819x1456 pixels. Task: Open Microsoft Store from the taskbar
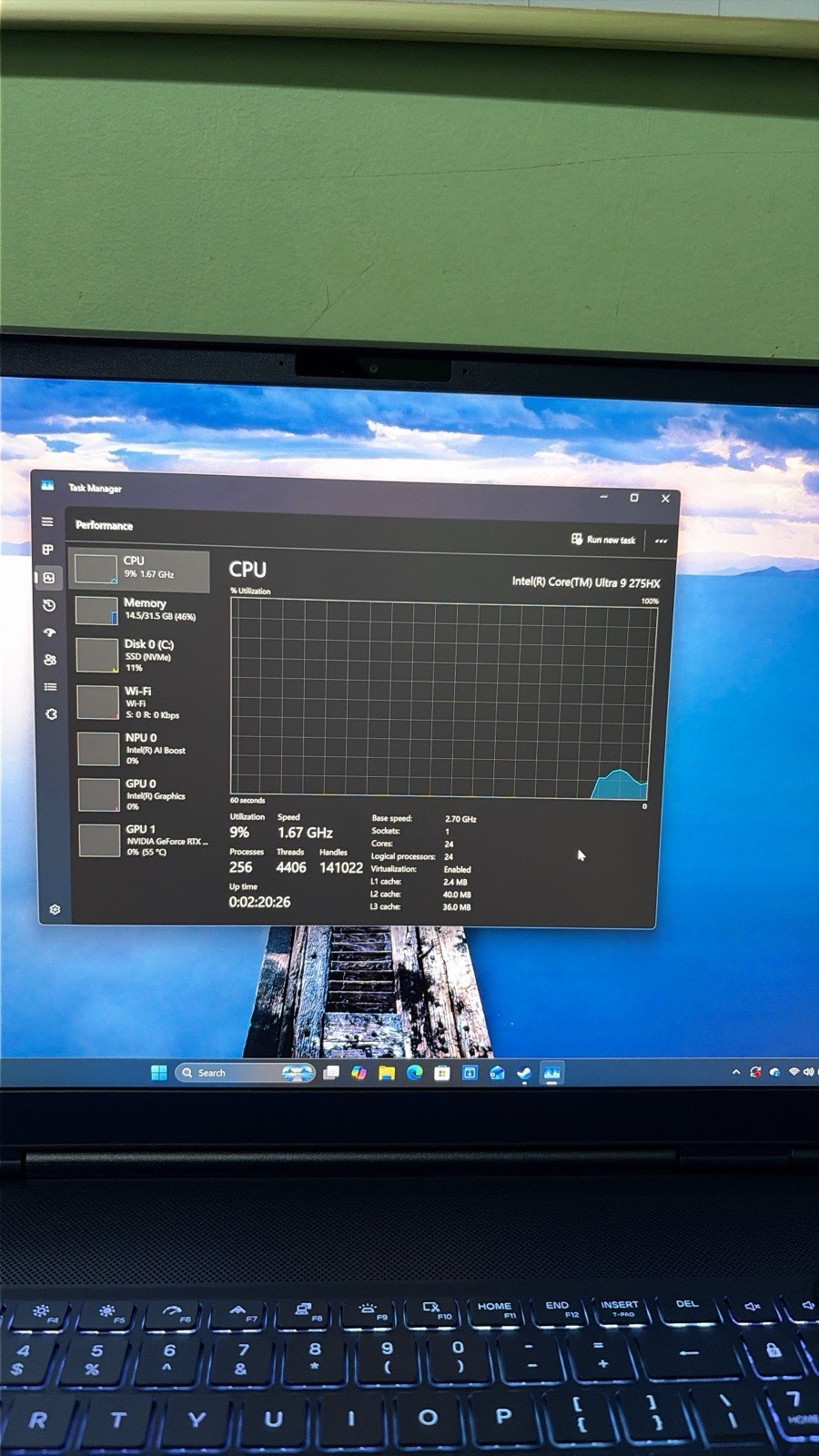[x=442, y=1073]
